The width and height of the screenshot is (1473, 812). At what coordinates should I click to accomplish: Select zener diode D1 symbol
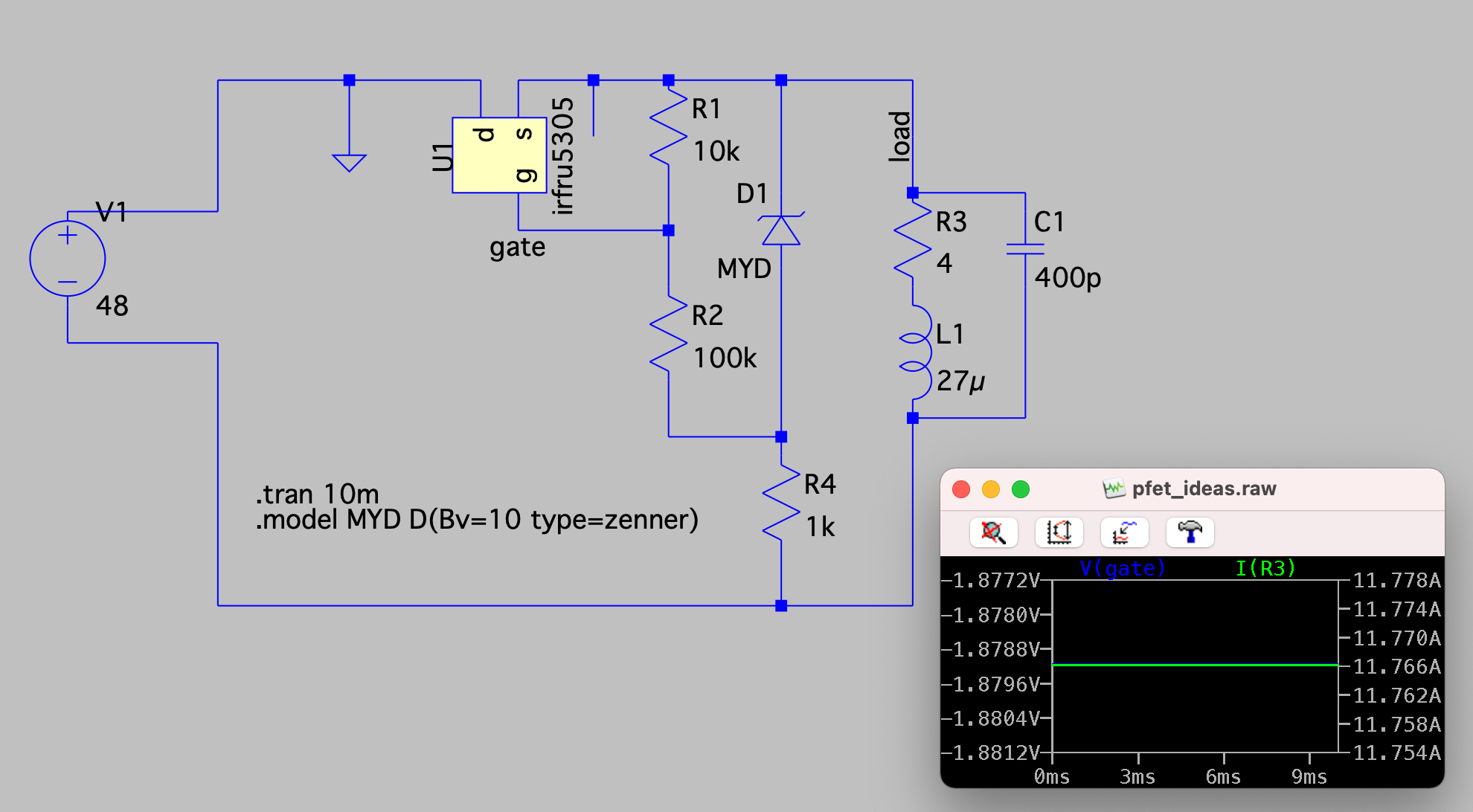781,230
